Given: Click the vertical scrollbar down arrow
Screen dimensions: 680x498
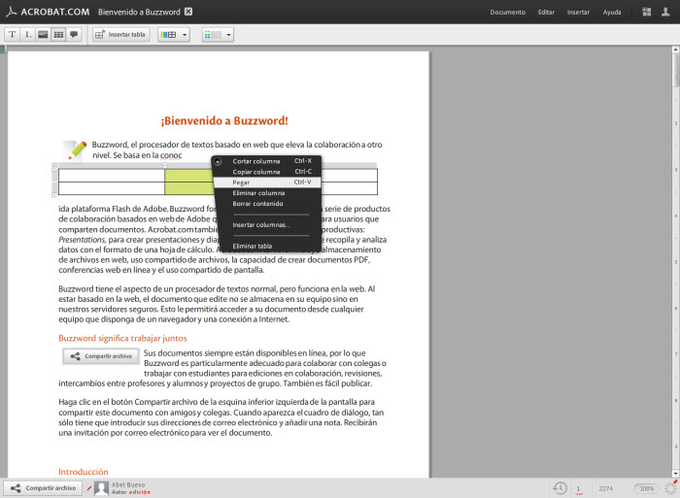Looking at the screenshot, I should 676,473.
